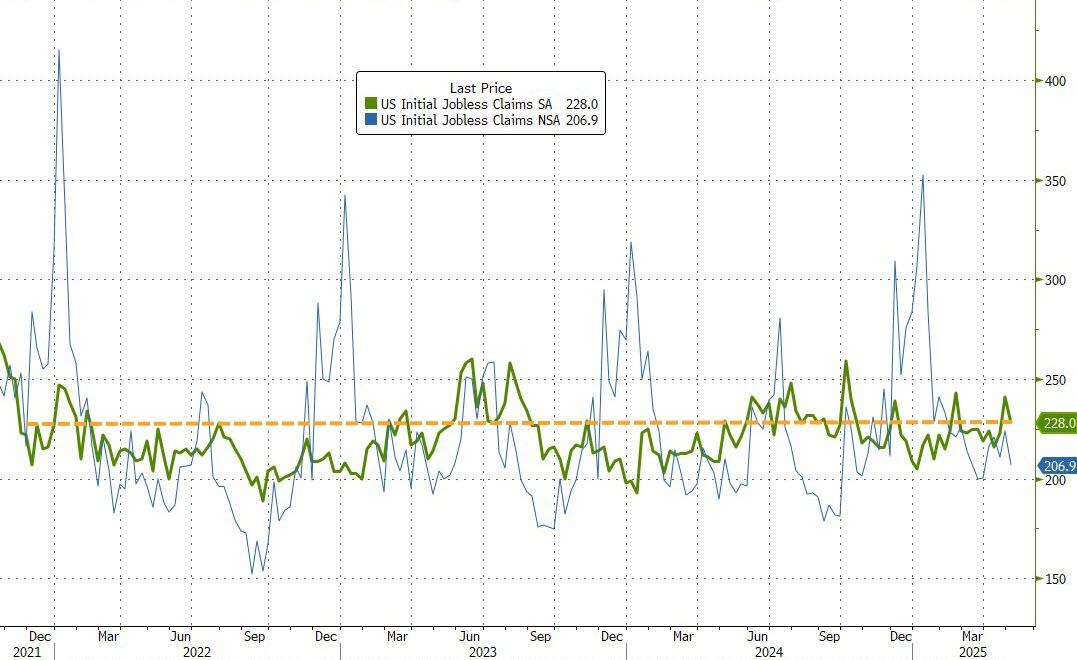The image size is (1077, 660).
Task: Click the green SA legend color swatch
Action: (x=371, y=104)
